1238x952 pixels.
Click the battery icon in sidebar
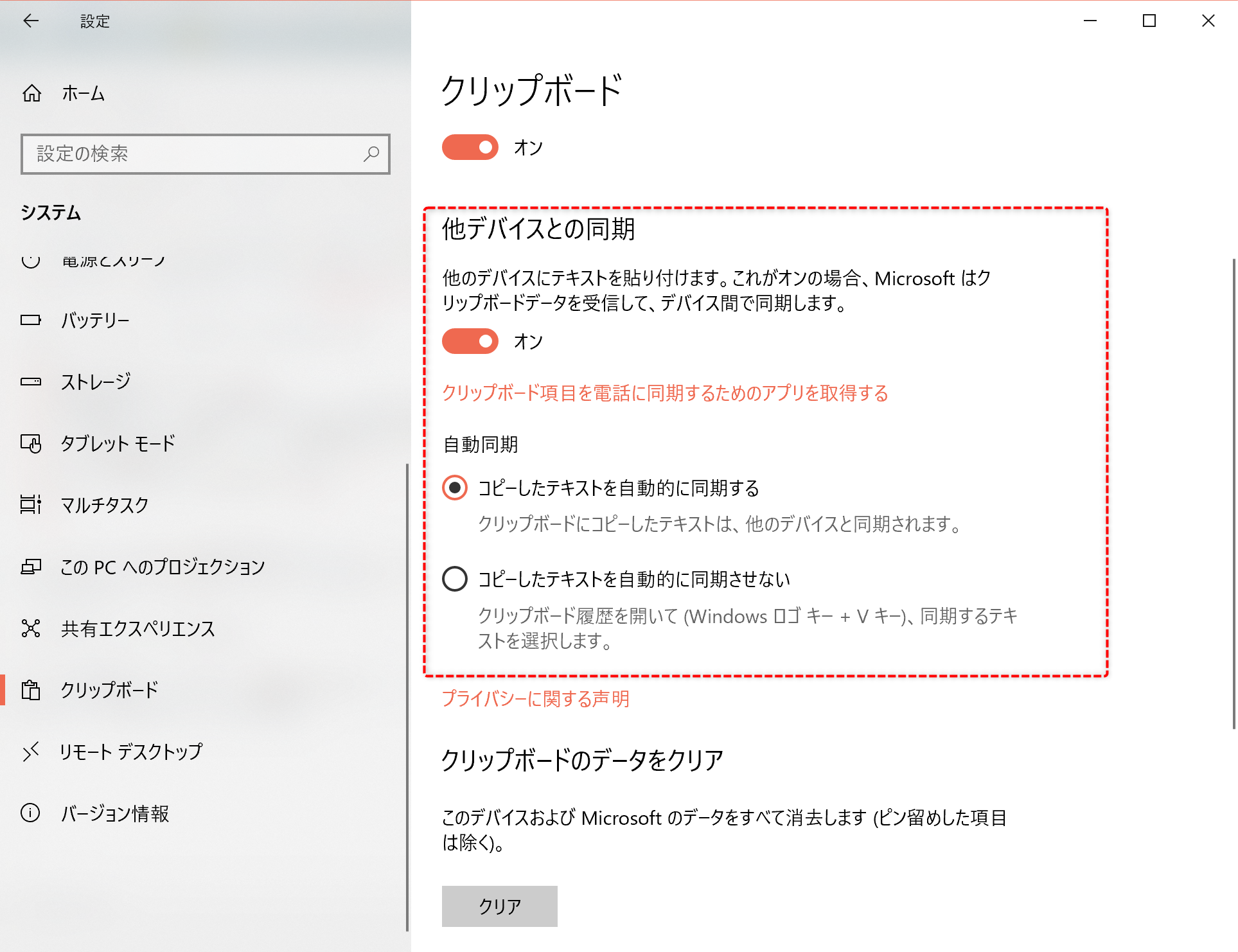click(x=31, y=320)
